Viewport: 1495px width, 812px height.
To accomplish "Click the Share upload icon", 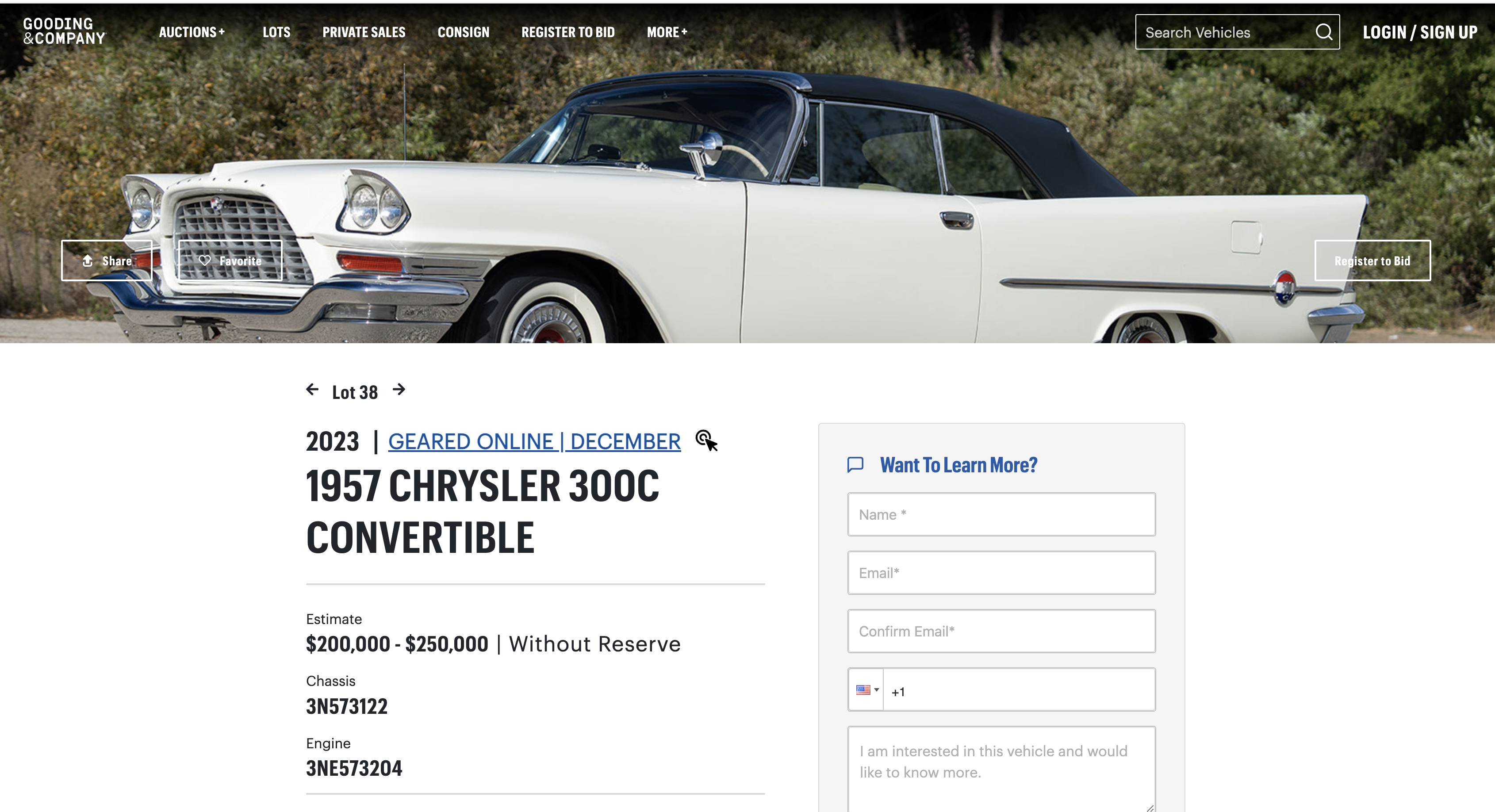I will pos(88,260).
